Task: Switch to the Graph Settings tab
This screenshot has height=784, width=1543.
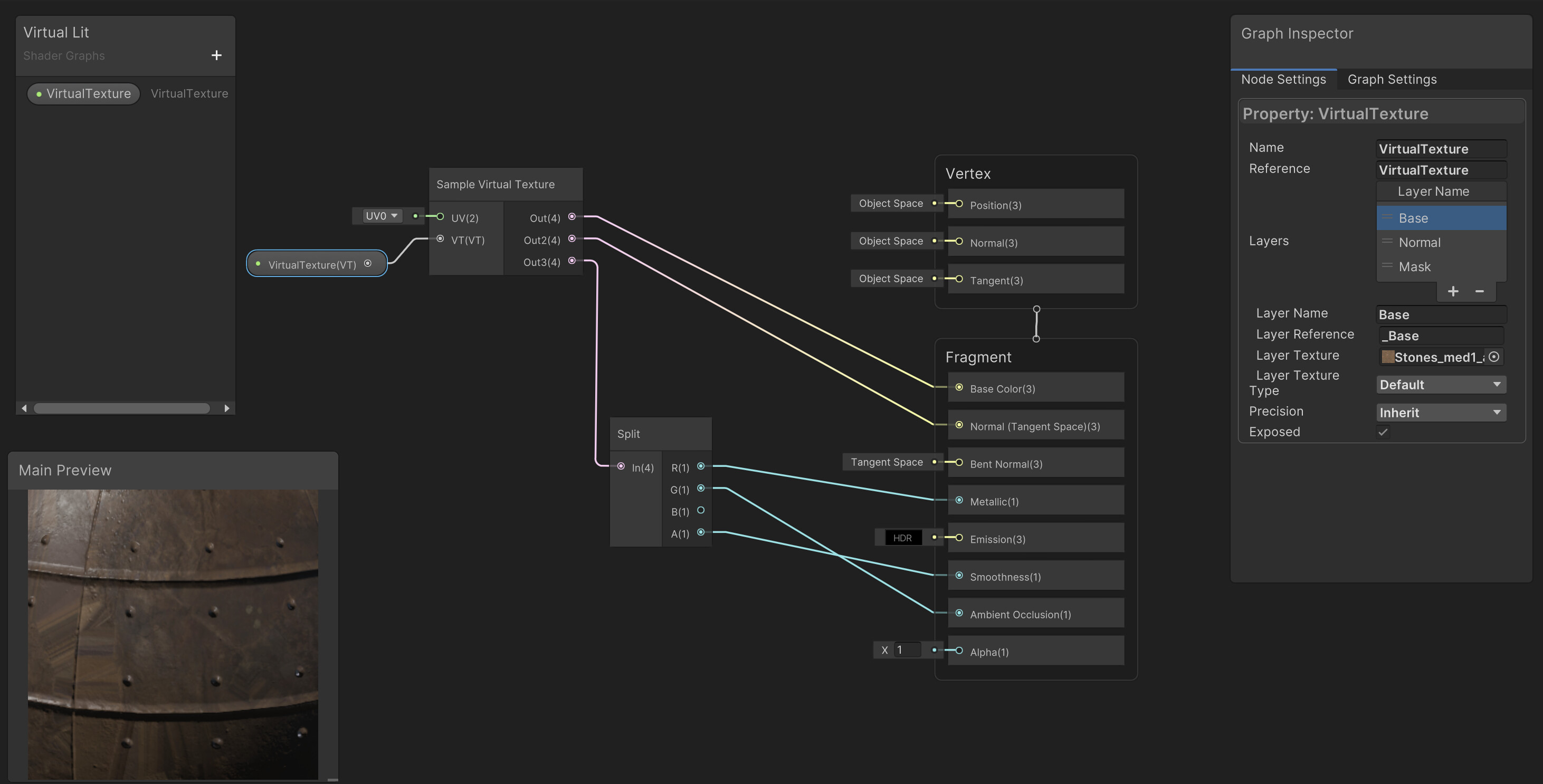Action: coord(1392,79)
